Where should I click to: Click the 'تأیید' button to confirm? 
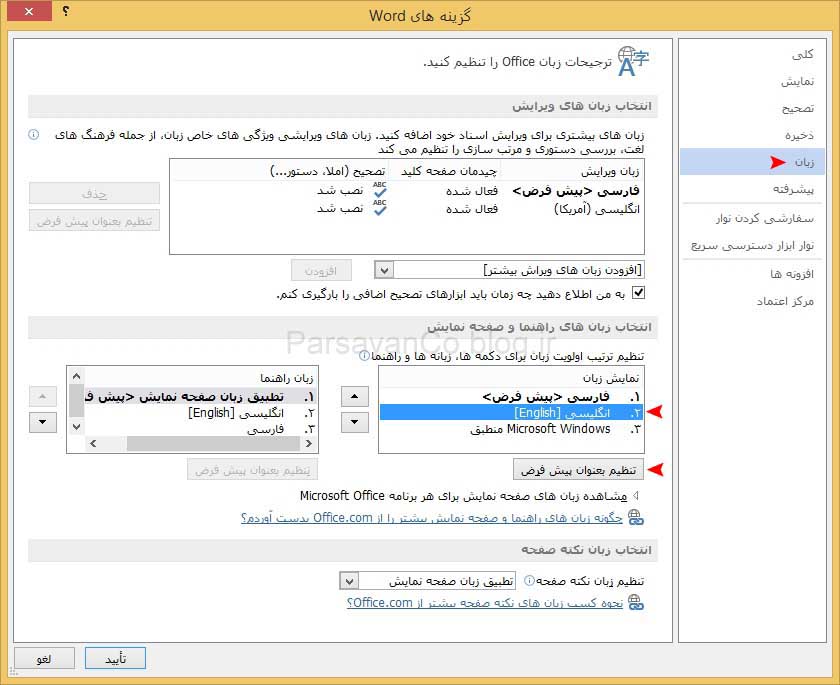(115, 657)
